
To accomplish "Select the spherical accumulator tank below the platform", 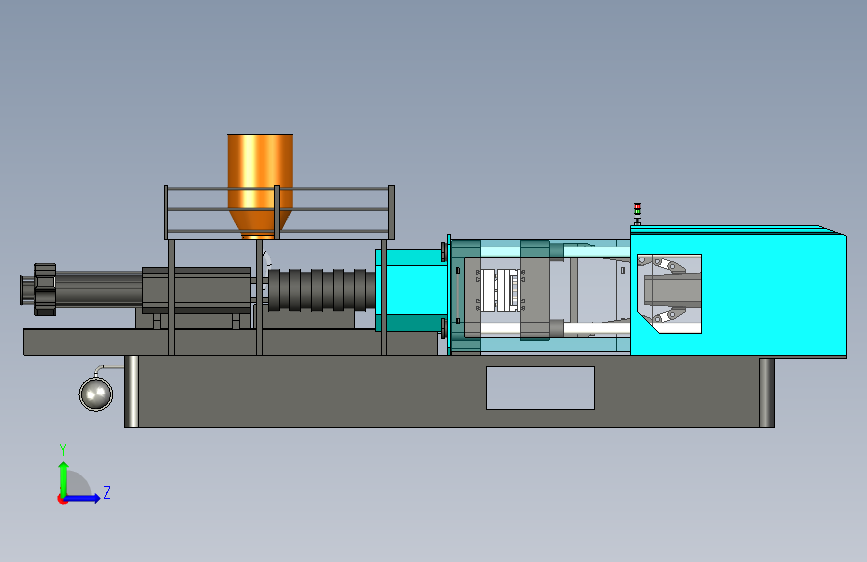I will [96, 393].
